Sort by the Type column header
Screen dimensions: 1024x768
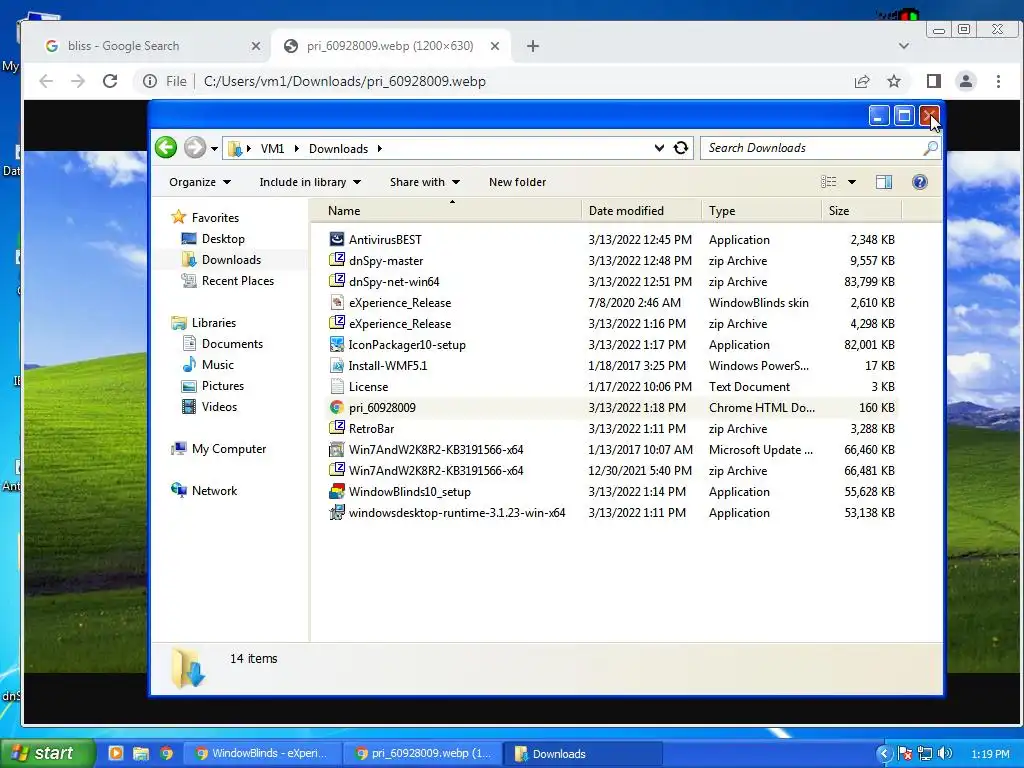pos(761,211)
